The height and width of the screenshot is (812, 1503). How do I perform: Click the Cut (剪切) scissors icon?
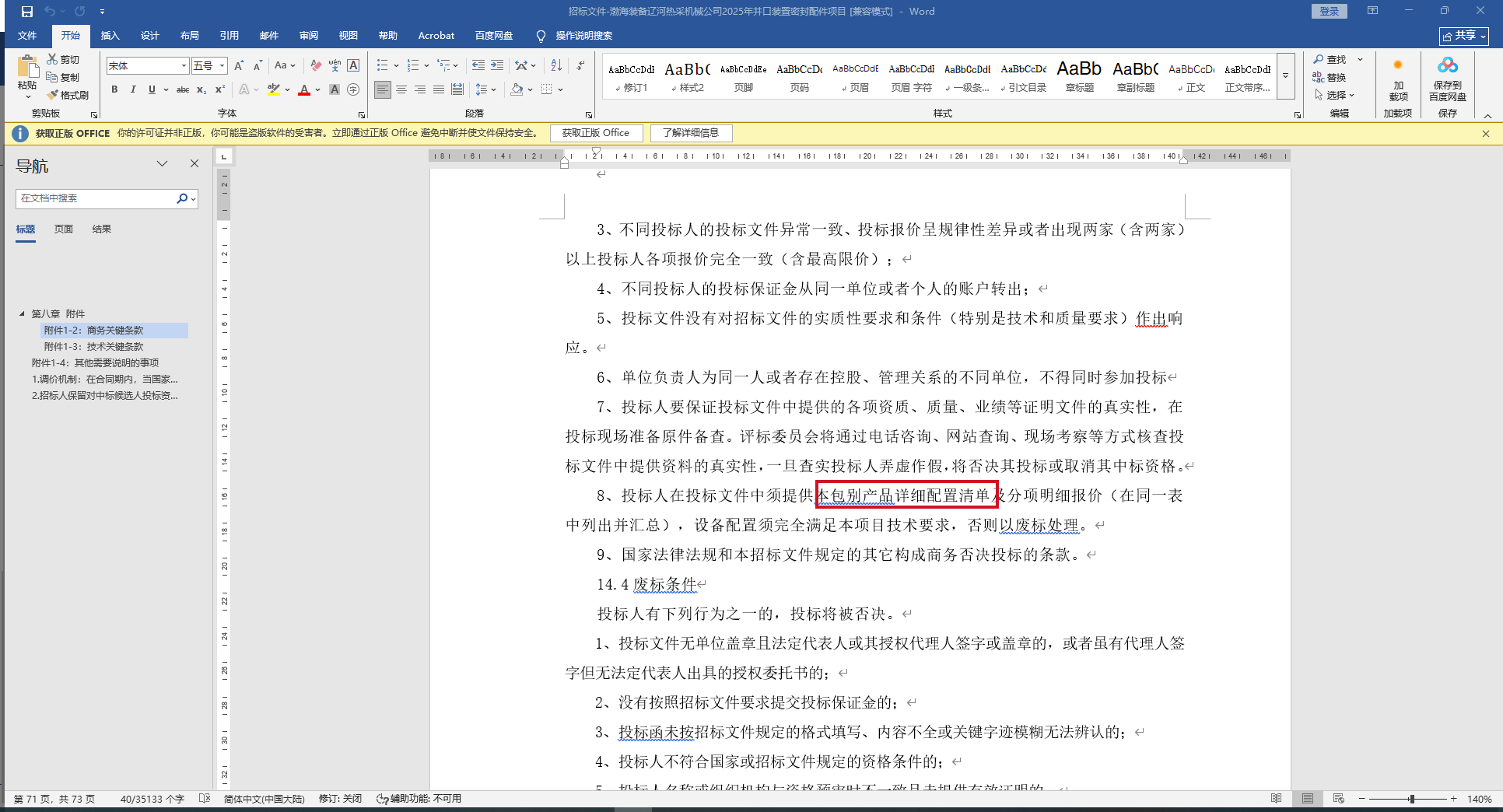pos(52,59)
